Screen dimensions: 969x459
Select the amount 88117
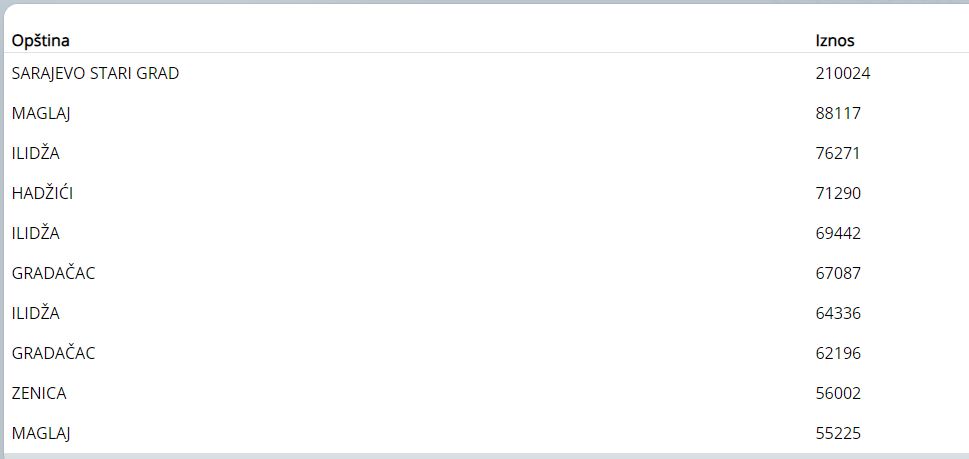(838, 113)
